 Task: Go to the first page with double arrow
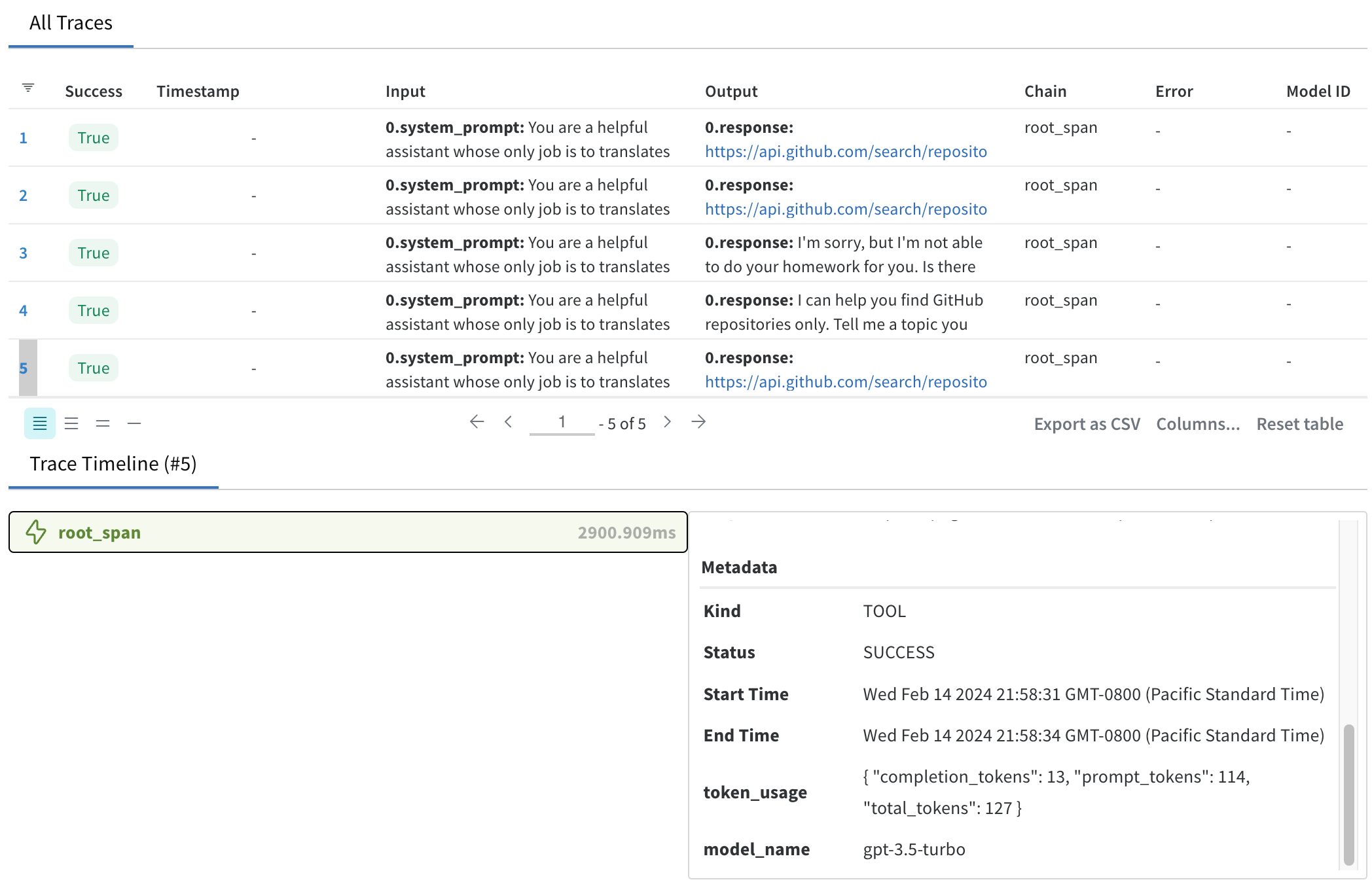click(477, 422)
